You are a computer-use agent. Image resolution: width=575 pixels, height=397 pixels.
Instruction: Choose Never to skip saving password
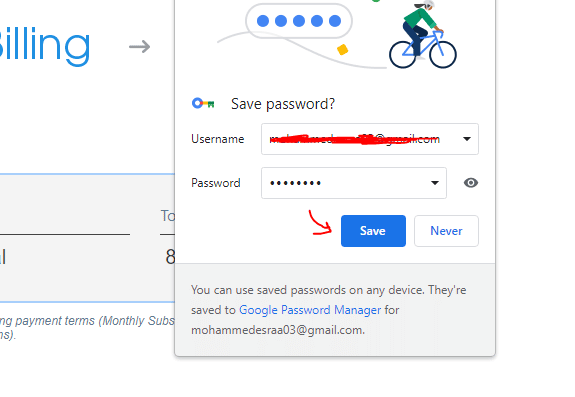(x=446, y=231)
